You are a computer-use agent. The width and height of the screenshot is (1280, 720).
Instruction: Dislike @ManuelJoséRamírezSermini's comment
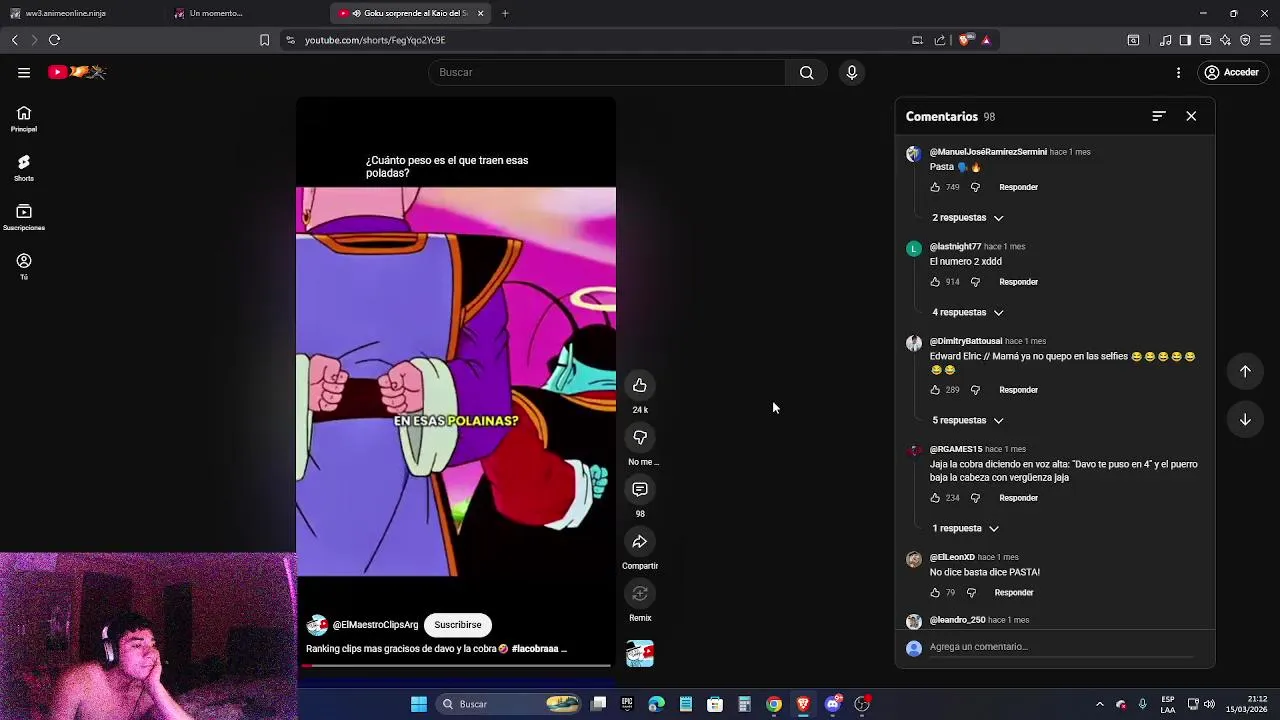(975, 188)
